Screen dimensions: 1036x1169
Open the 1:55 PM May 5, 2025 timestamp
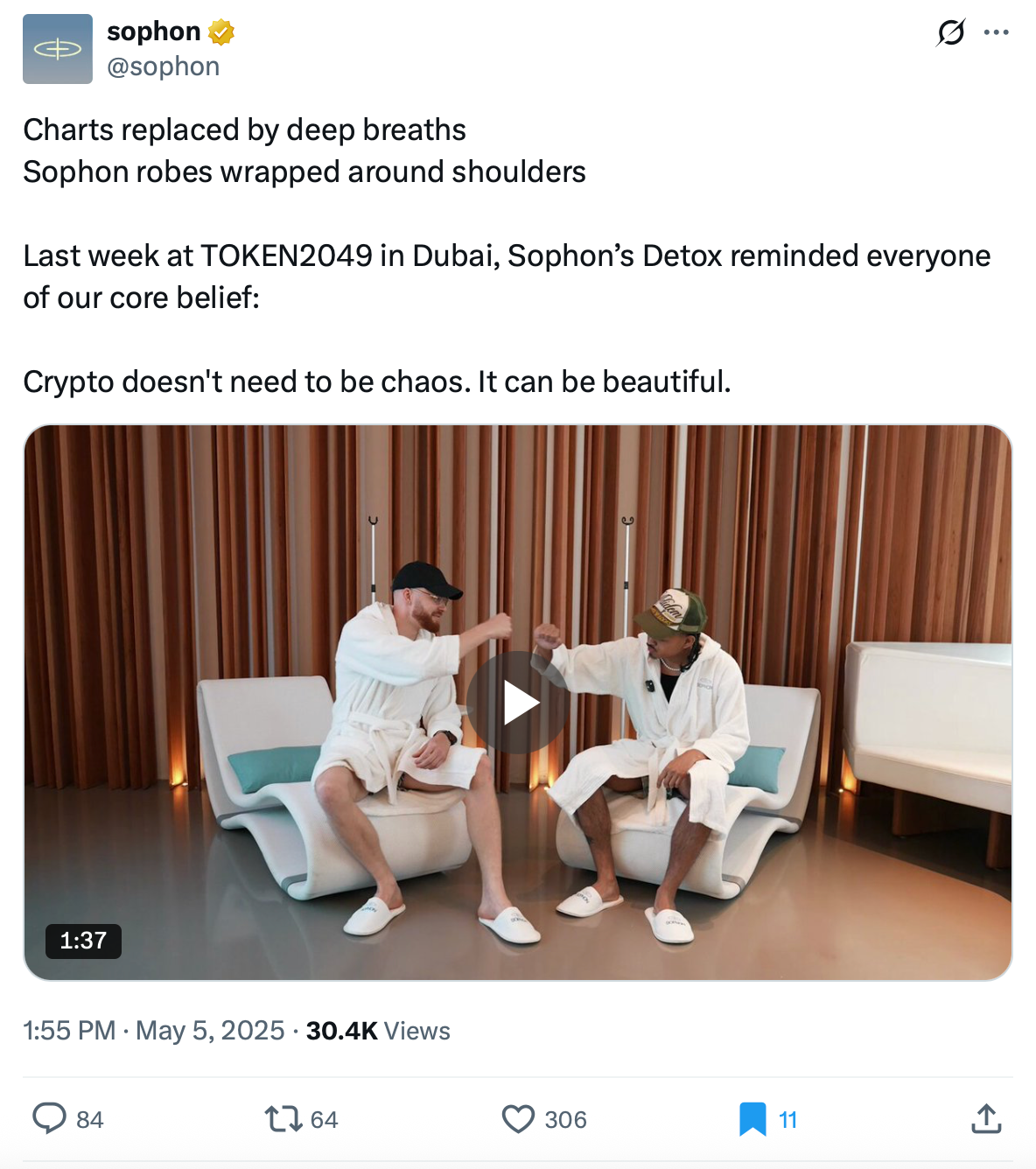point(154,1031)
